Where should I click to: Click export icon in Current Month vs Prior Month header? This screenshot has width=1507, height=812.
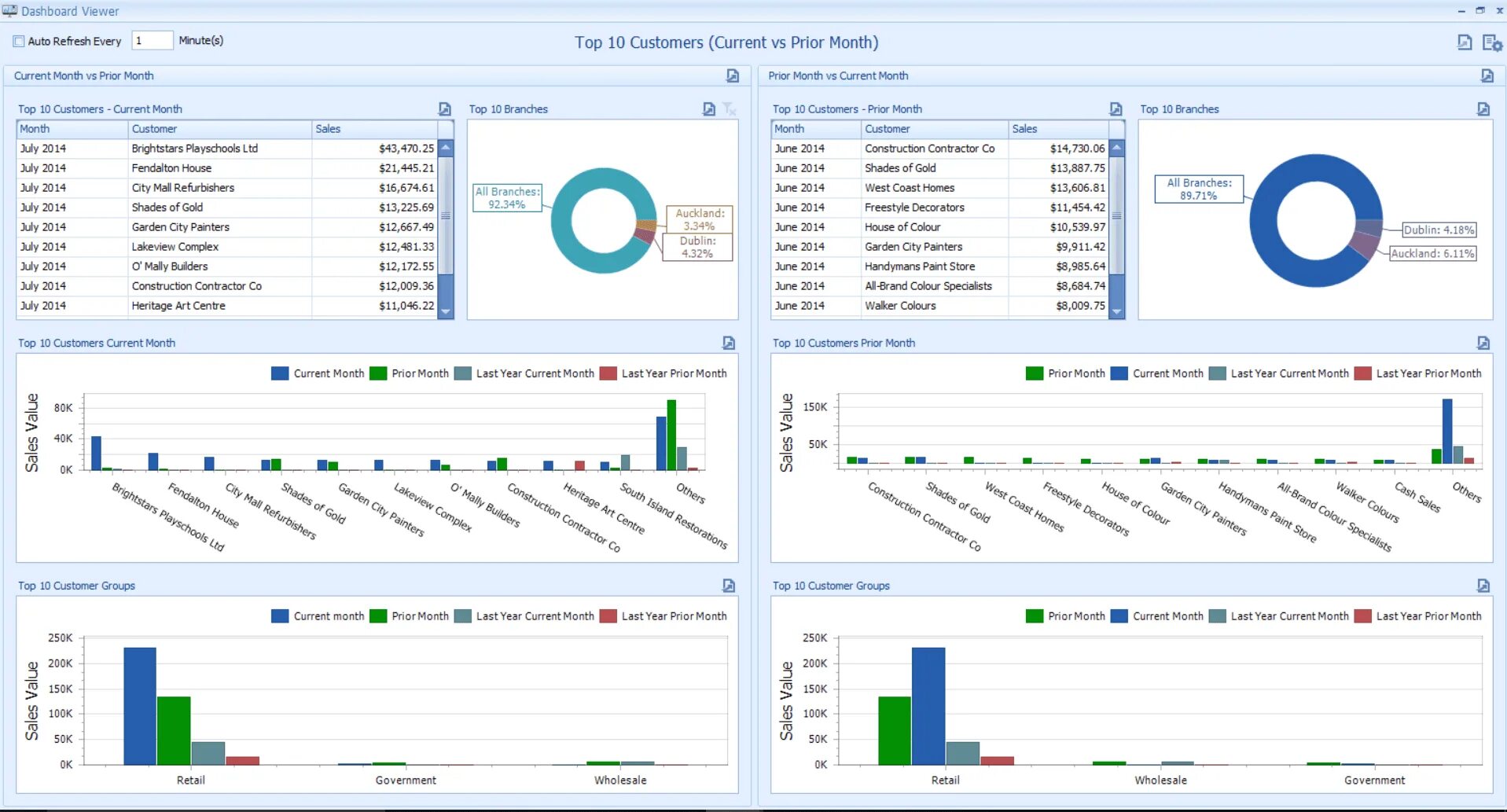tap(733, 75)
